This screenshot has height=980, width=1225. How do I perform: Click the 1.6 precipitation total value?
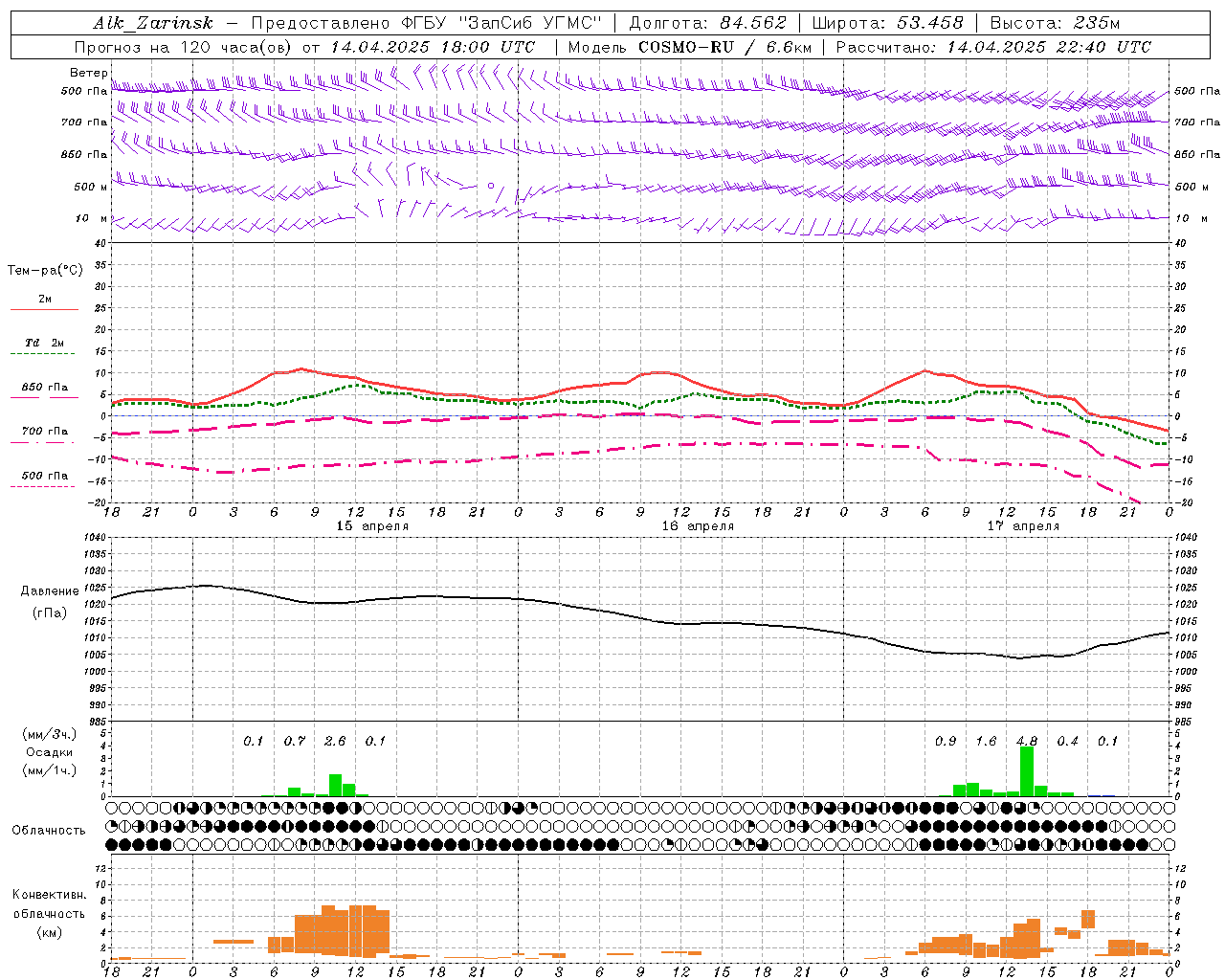coord(986,742)
